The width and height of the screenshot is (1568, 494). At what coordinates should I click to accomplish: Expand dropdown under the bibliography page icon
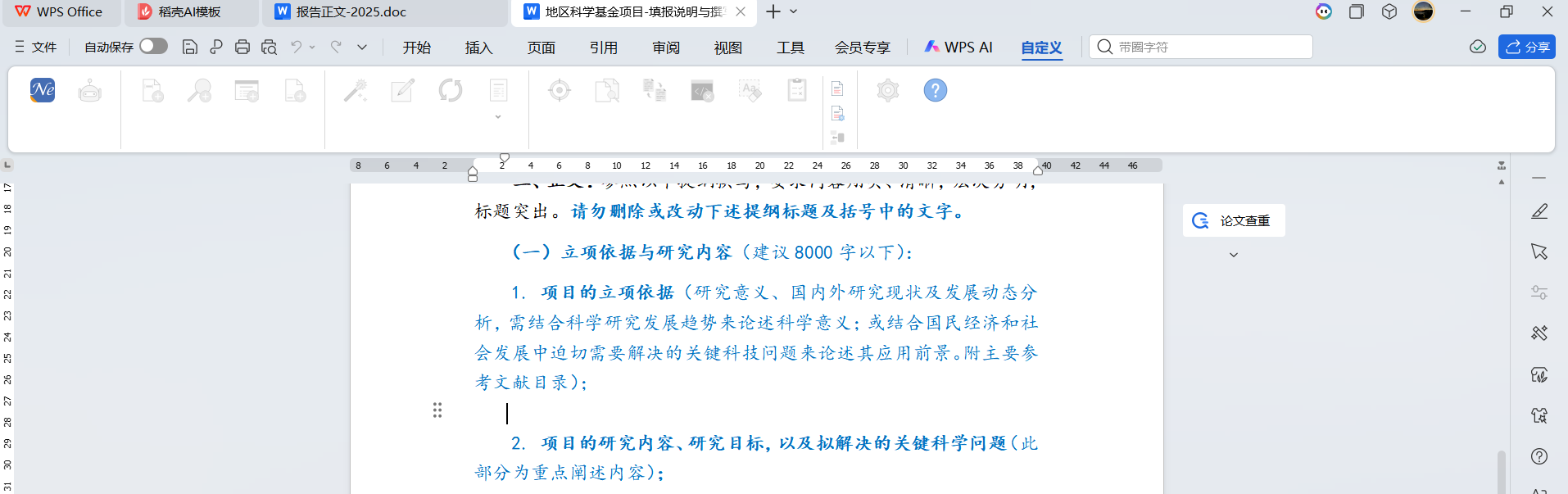[498, 117]
